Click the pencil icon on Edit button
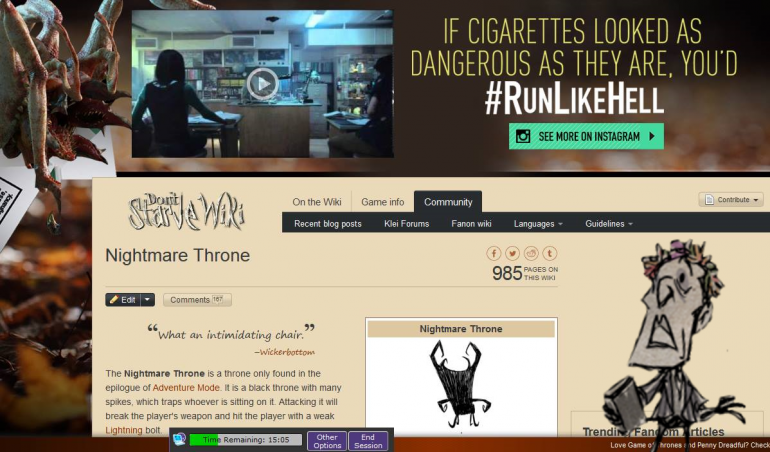 pos(114,300)
